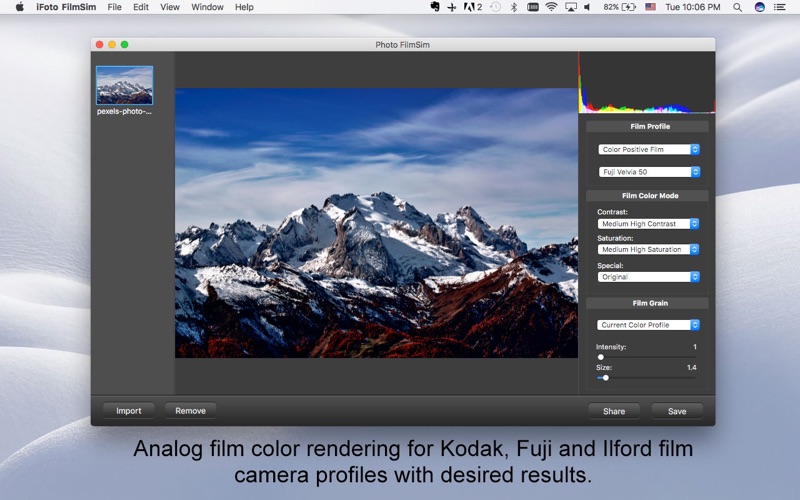
Task: Open the Medium High Saturation dropdown
Action: (x=648, y=249)
